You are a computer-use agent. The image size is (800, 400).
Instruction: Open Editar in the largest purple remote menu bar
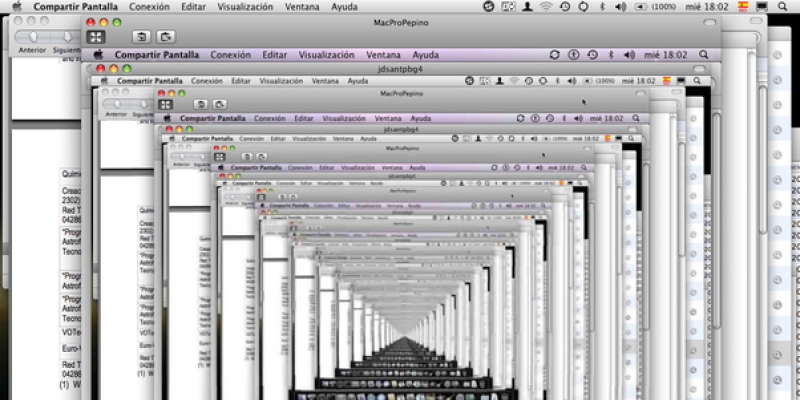[274, 55]
